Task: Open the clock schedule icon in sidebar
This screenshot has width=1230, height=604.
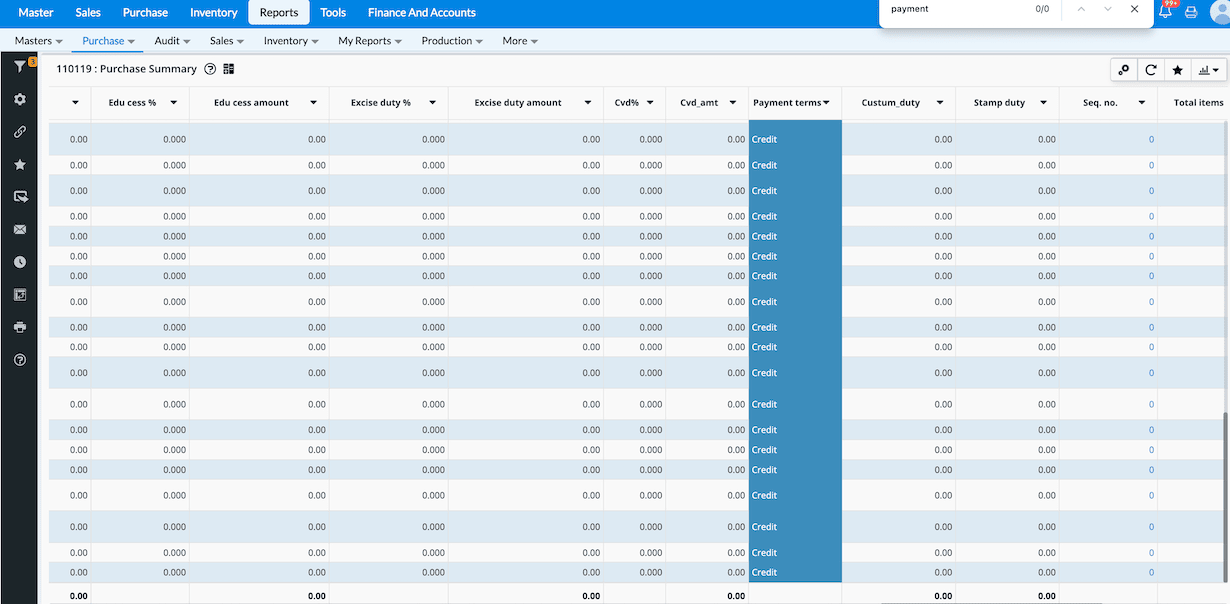Action: pos(20,262)
